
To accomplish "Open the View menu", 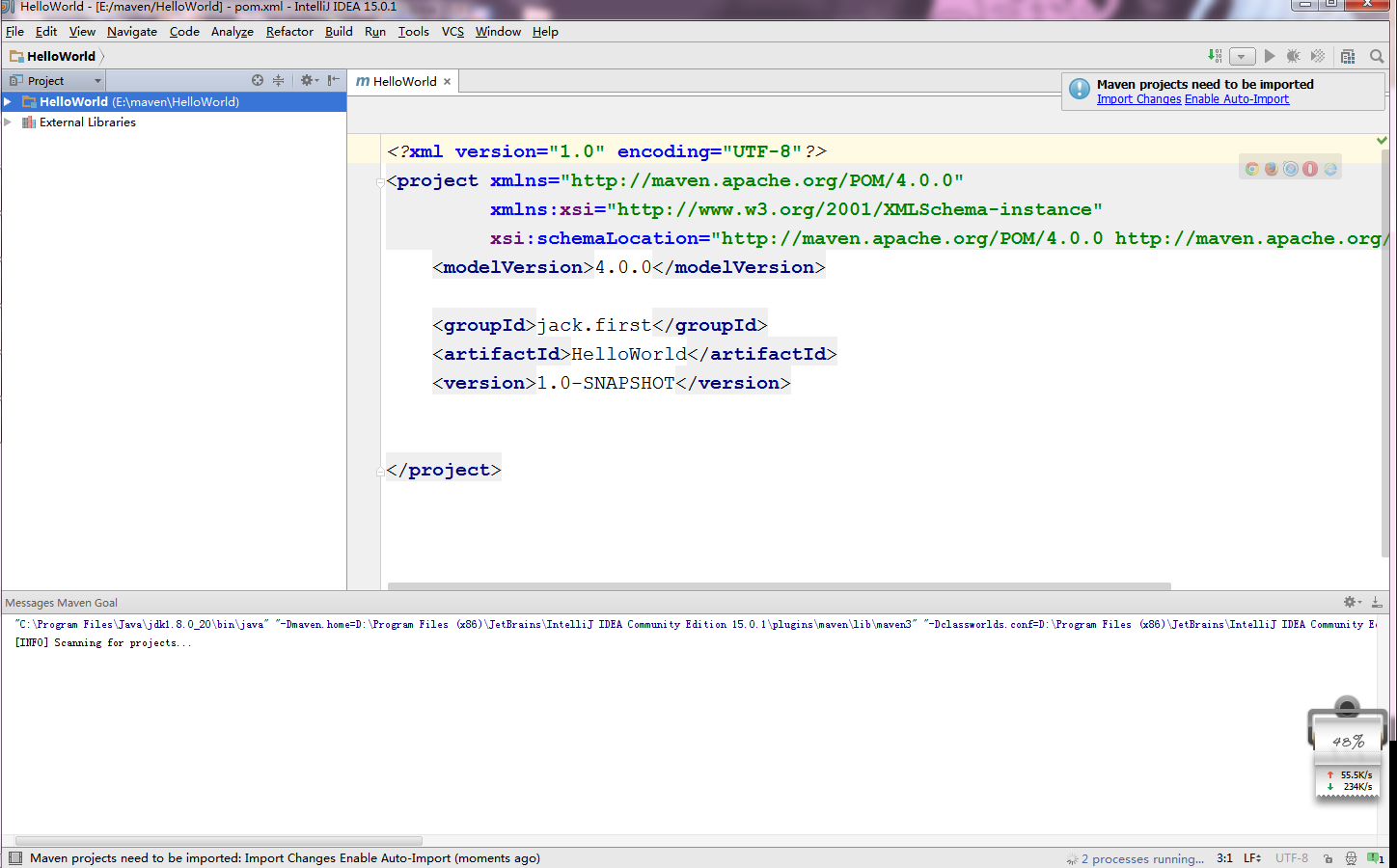I will (82, 32).
